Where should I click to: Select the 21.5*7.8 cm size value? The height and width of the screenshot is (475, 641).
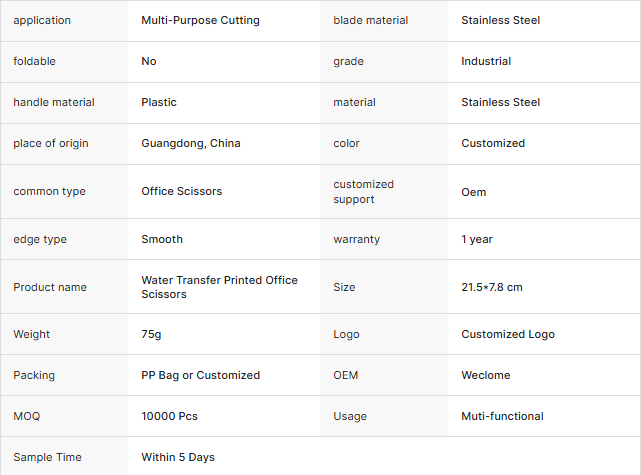point(492,287)
